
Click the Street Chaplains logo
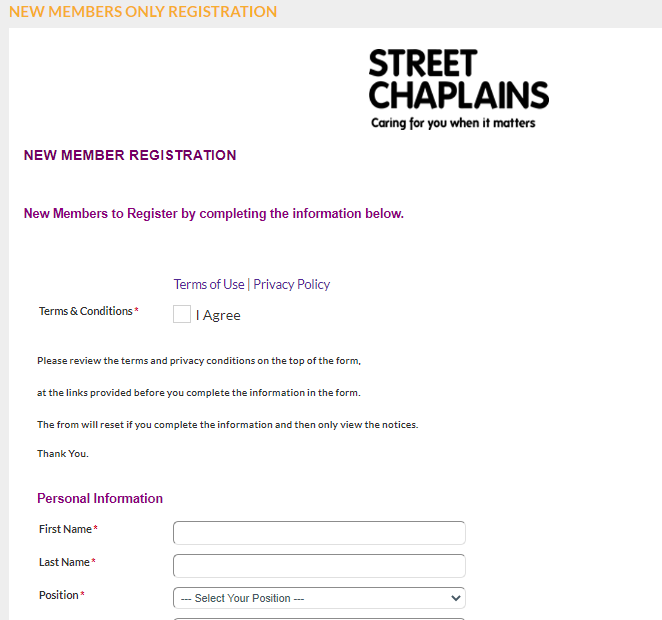pos(459,89)
